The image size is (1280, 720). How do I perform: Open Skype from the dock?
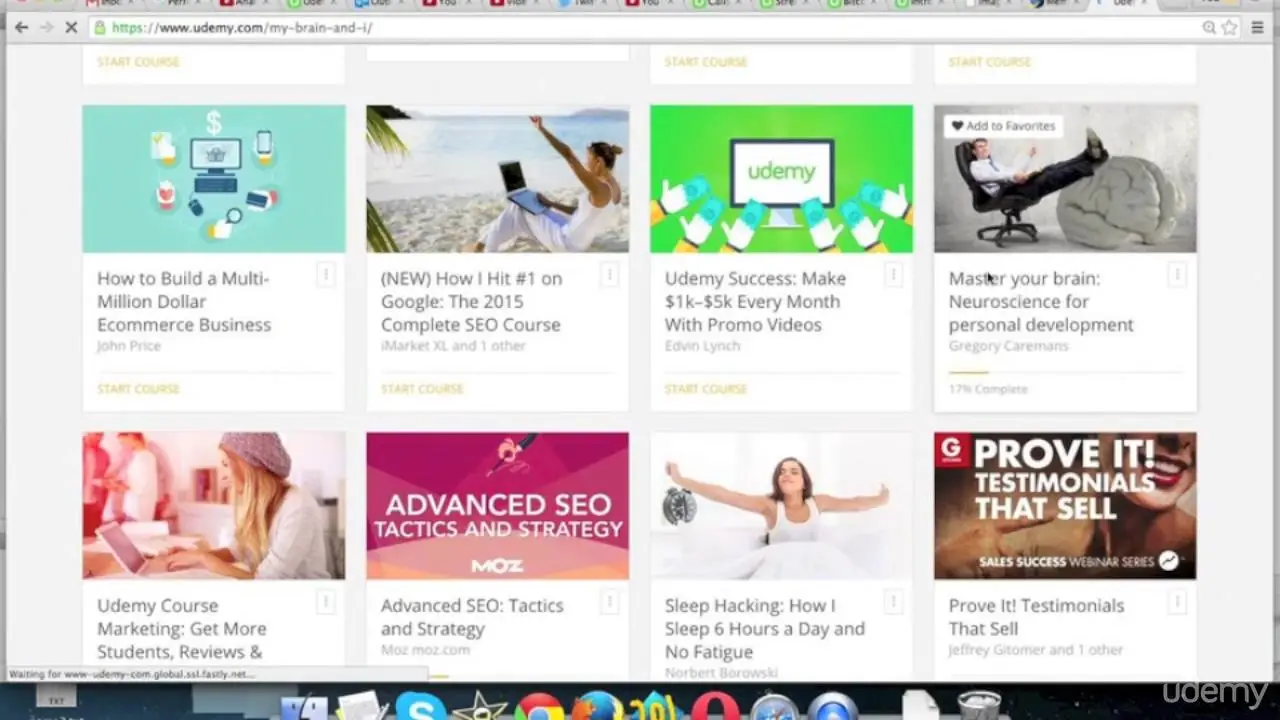click(421, 706)
